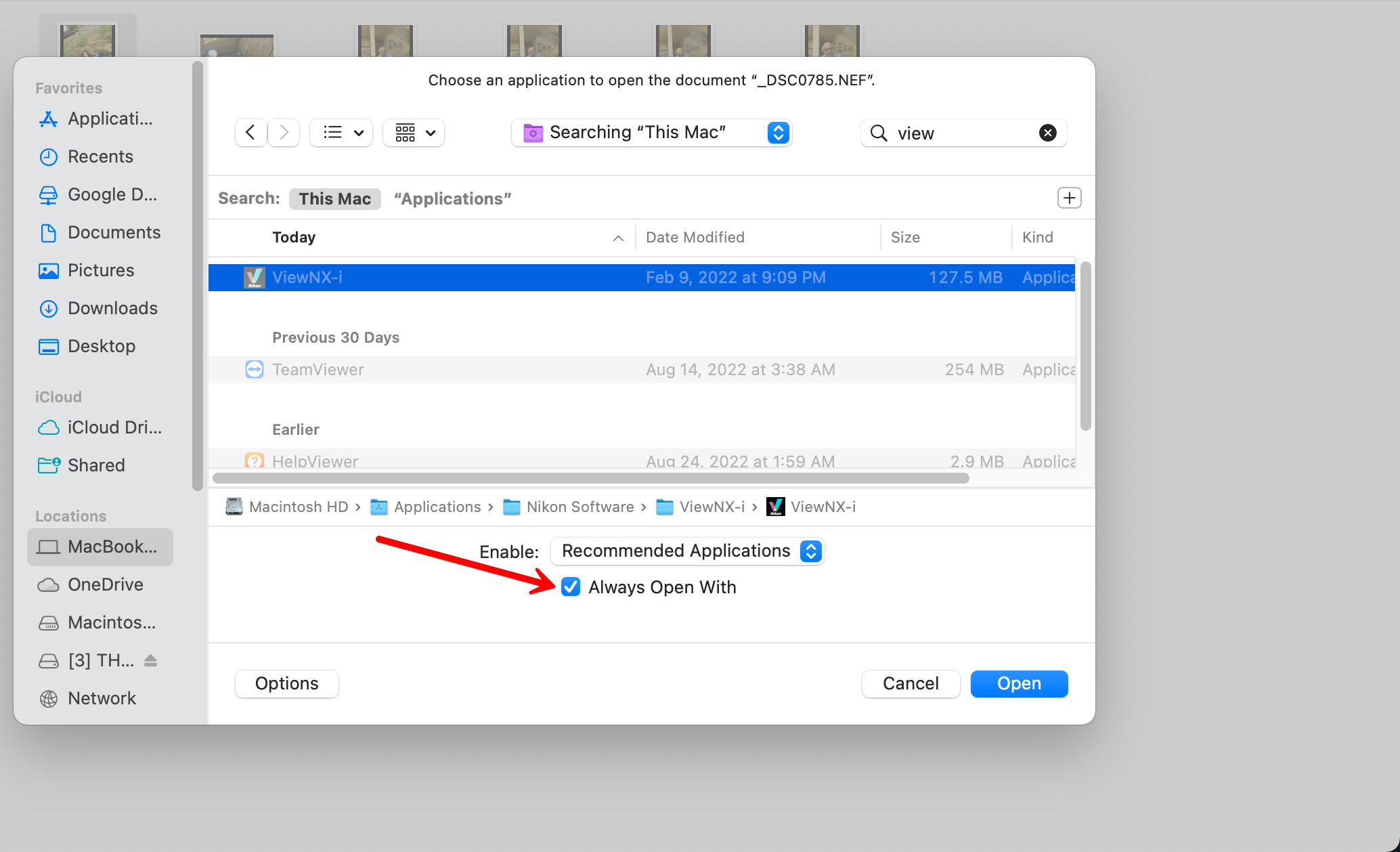
Task: Select TeamViewer app in results
Action: [x=318, y=370]
